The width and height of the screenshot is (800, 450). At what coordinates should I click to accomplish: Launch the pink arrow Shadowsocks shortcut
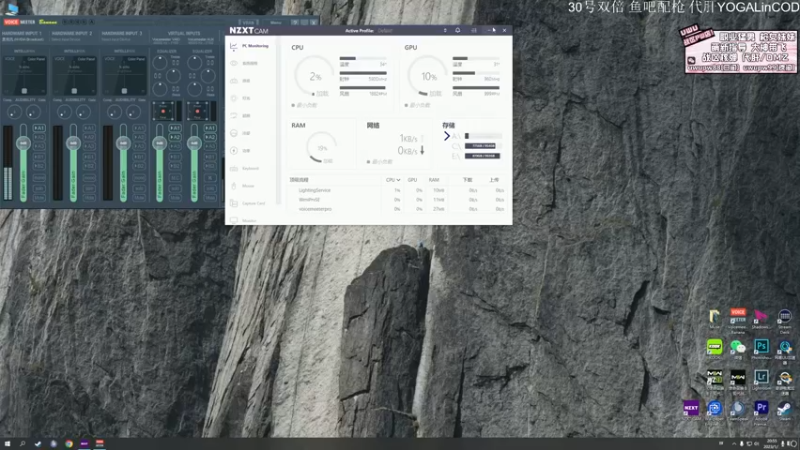(x=761, y=320)
